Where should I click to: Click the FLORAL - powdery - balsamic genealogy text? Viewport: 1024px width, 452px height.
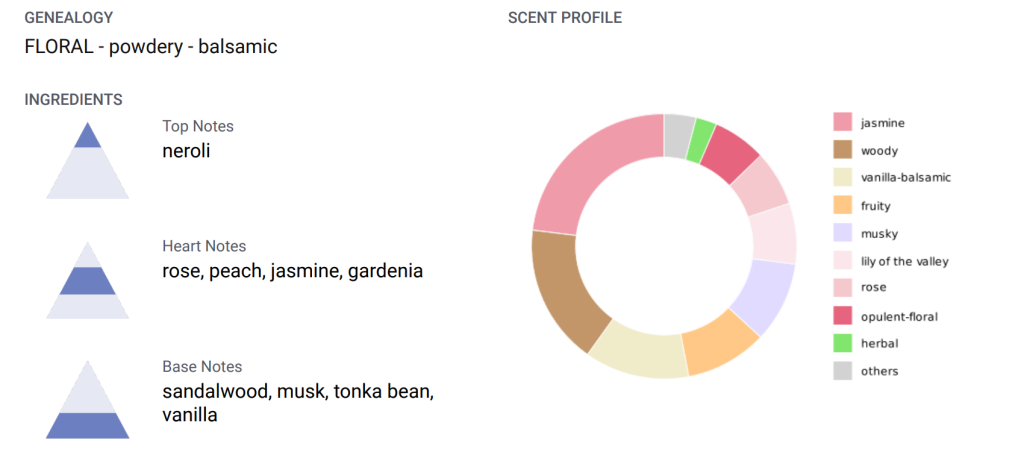tap(151, 47)
